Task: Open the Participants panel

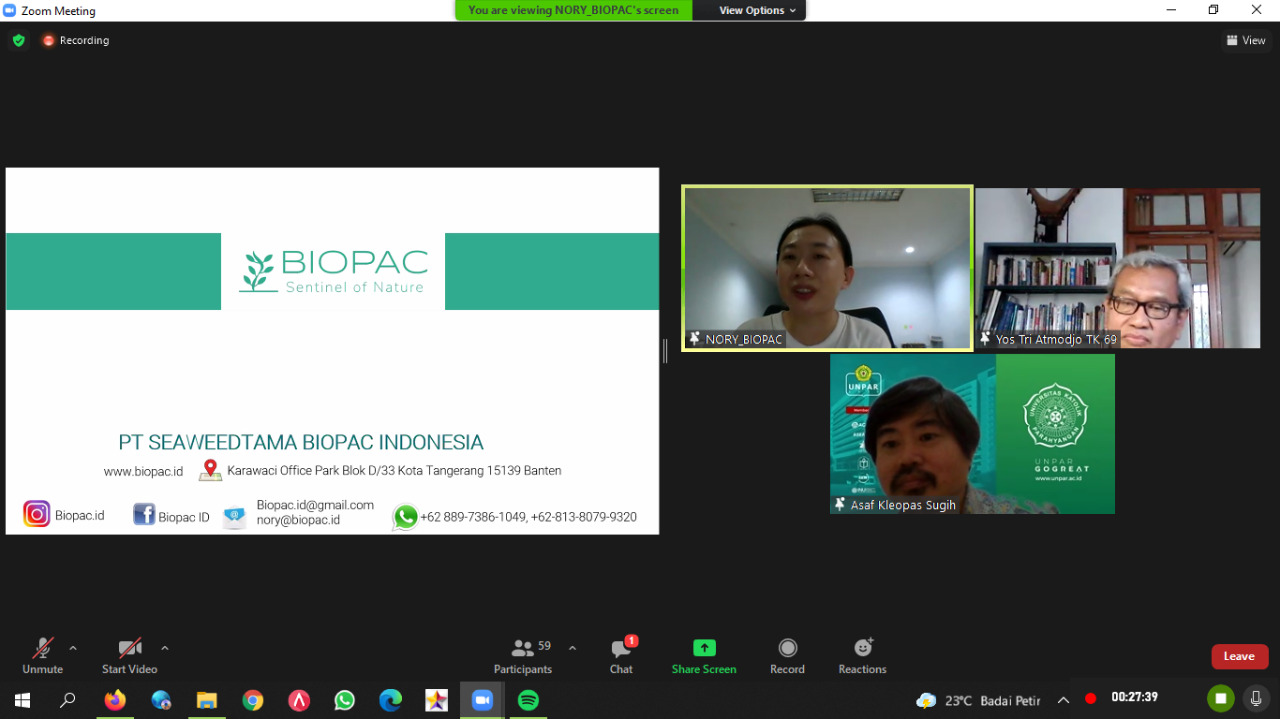Action: [x=522, y=655]
